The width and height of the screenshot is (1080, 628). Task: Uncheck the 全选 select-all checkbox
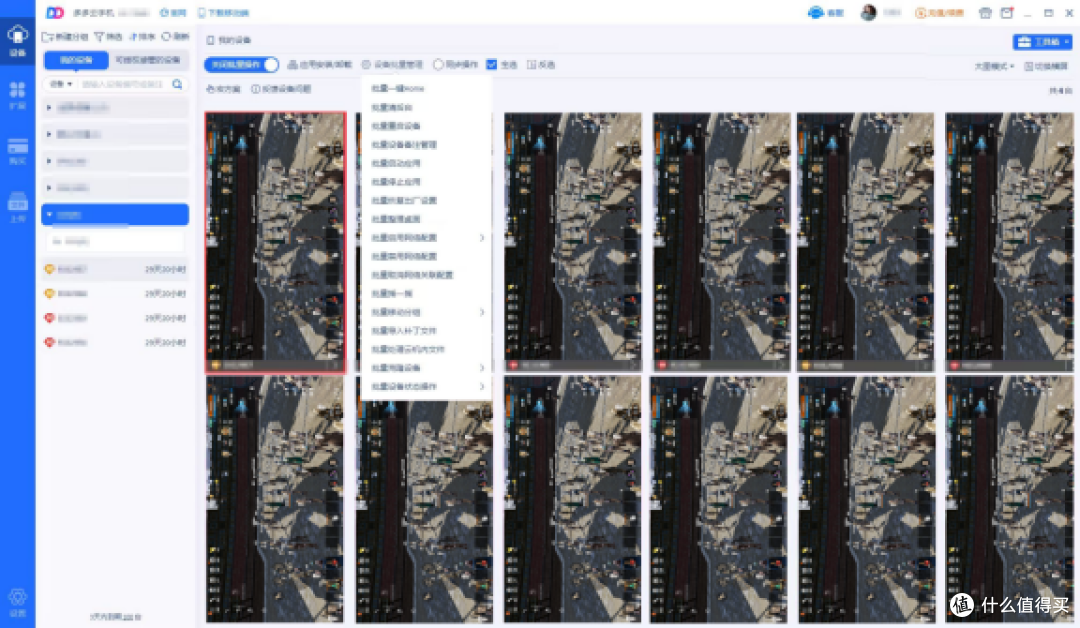coord(491,65)
